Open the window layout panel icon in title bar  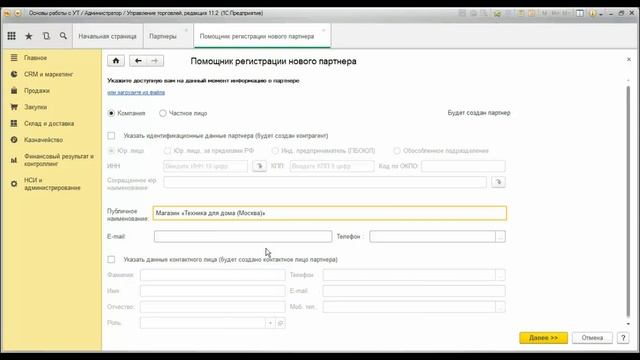580,13
